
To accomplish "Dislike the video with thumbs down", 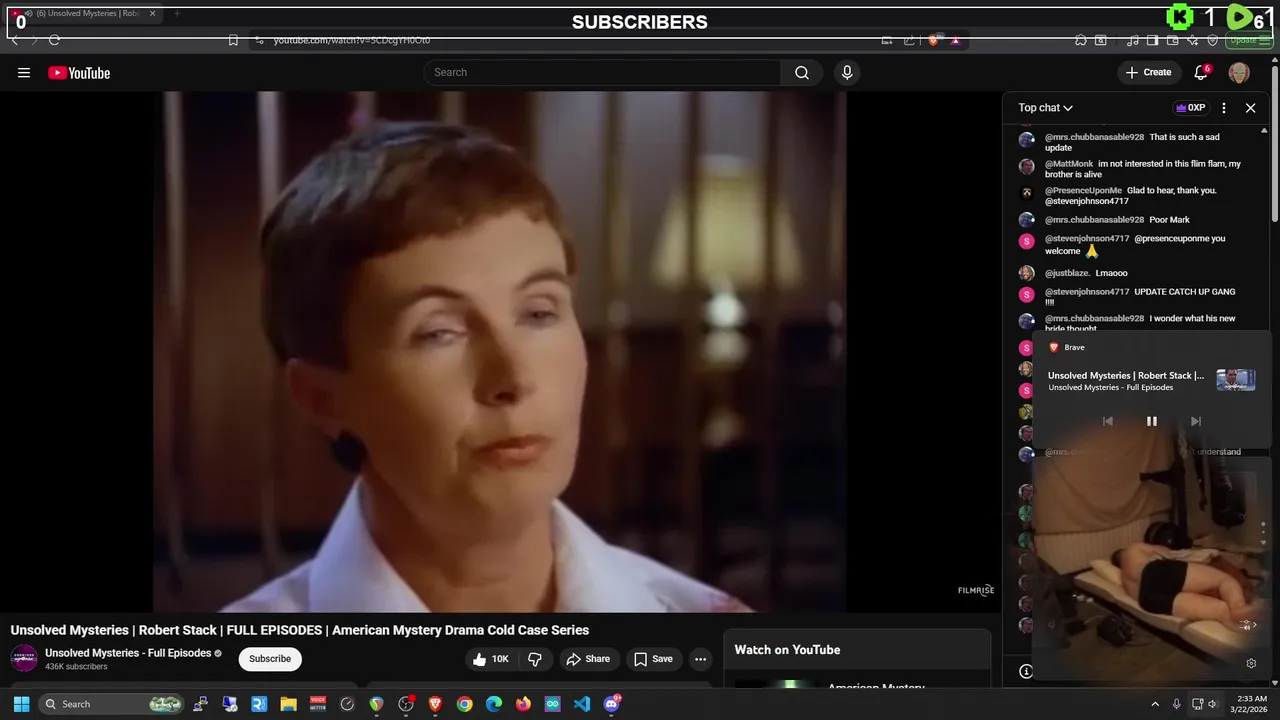I will (535, 659).
